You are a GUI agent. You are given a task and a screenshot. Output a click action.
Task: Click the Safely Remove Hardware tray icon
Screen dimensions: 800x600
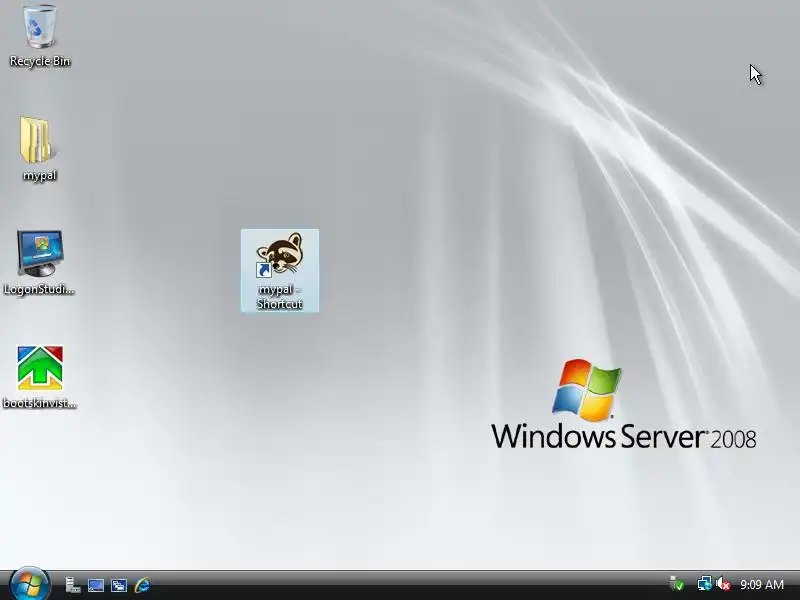coord(677,584)
